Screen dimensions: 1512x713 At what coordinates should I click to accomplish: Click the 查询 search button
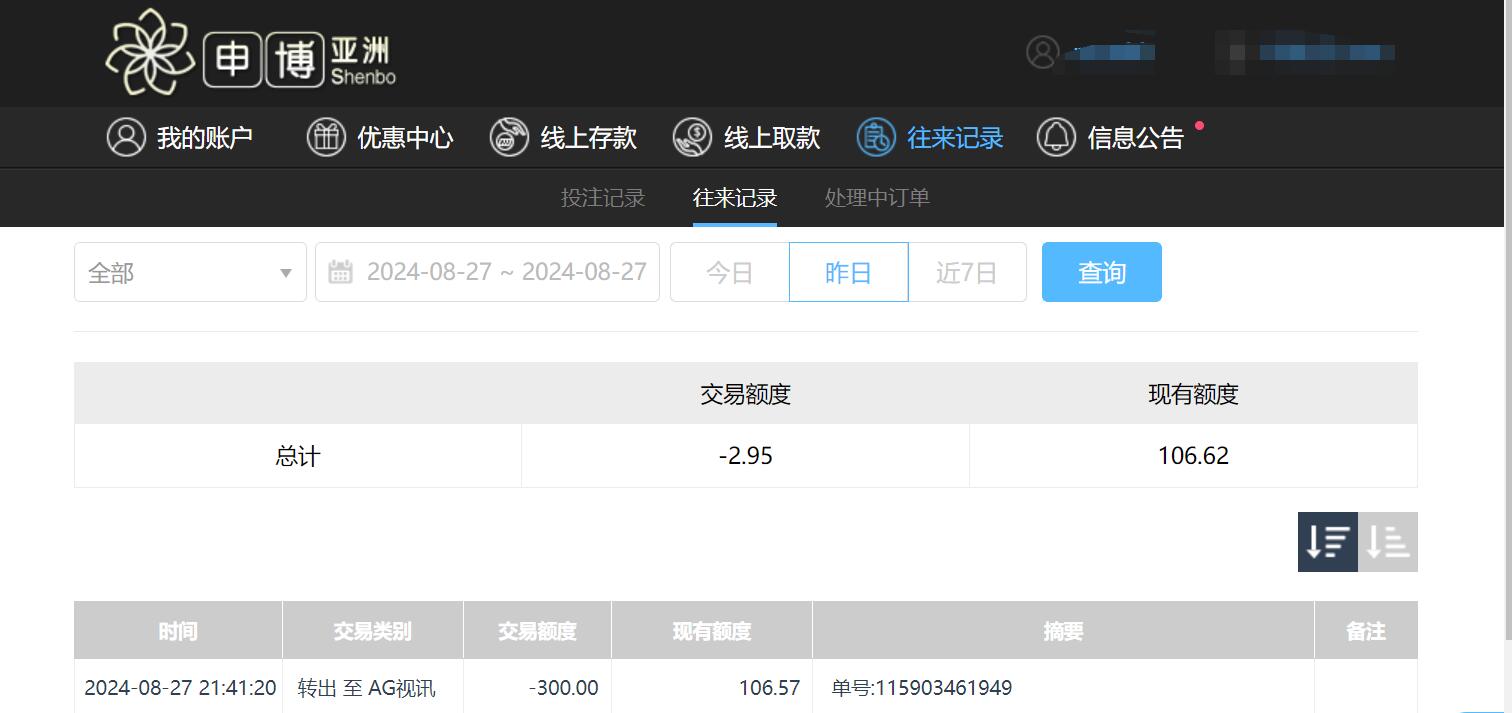pyautogui.click(x=1101, y=271)
